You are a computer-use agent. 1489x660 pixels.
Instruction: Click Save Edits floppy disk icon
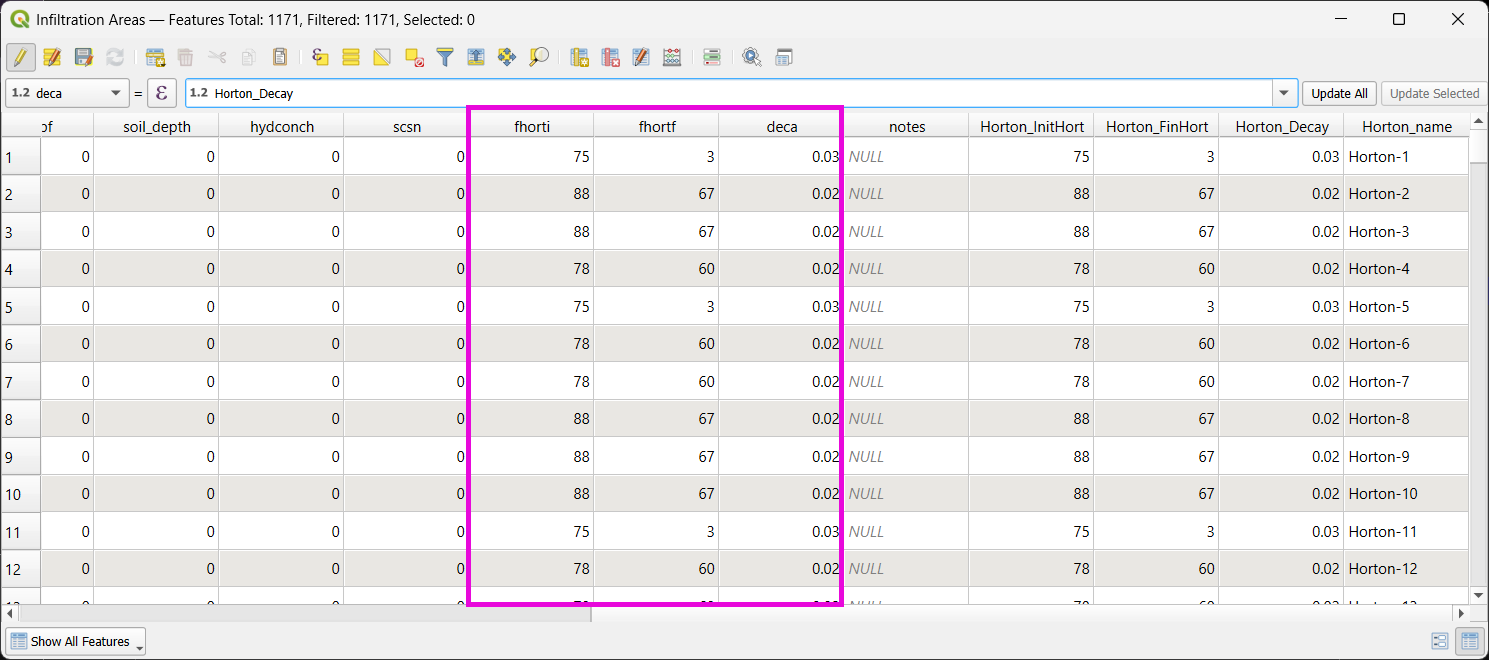83,57
